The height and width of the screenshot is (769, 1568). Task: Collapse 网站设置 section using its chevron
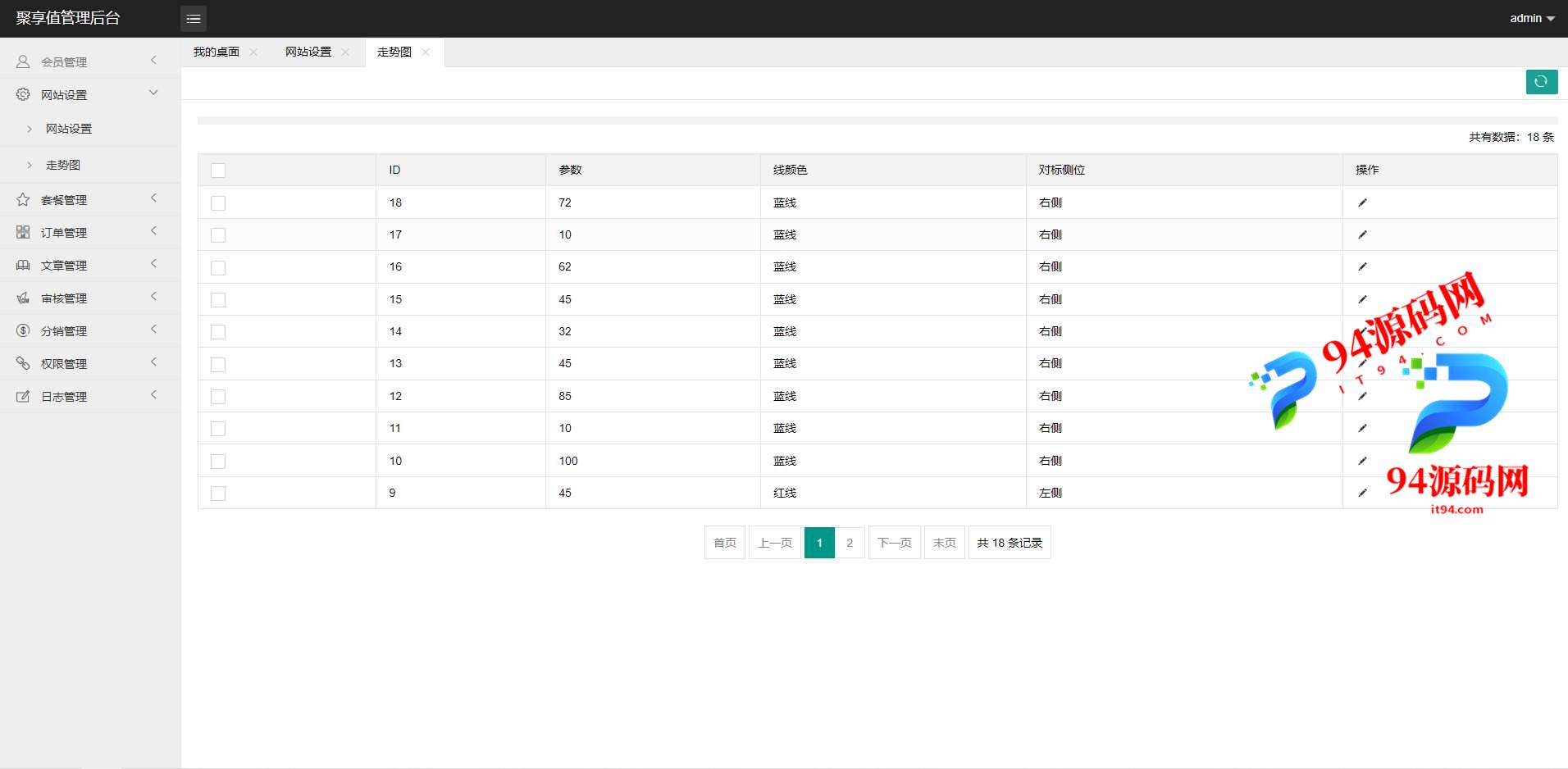(153, 93)
